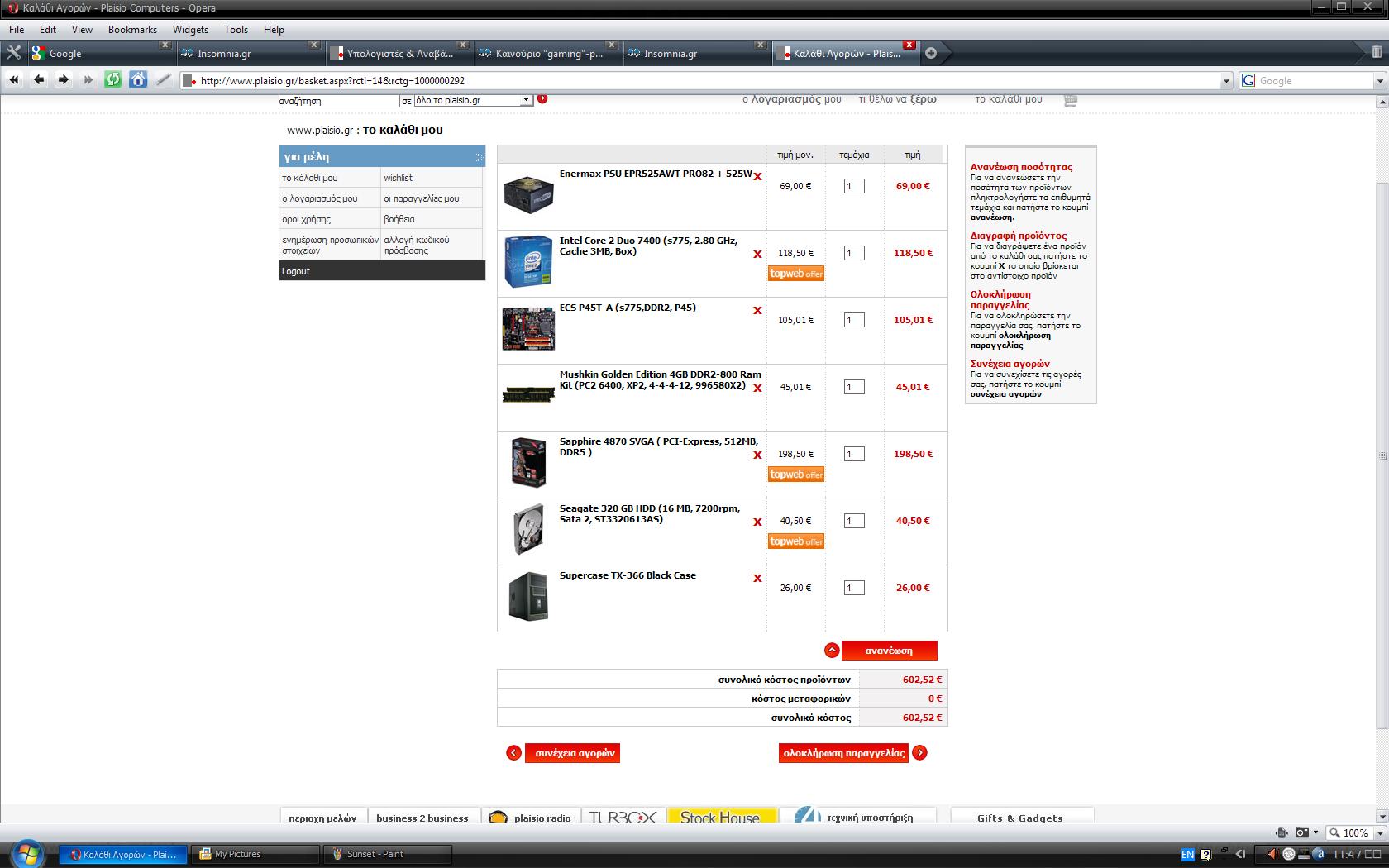
Task: Click the Rewind navigation button
Action: tap(14, 80)
